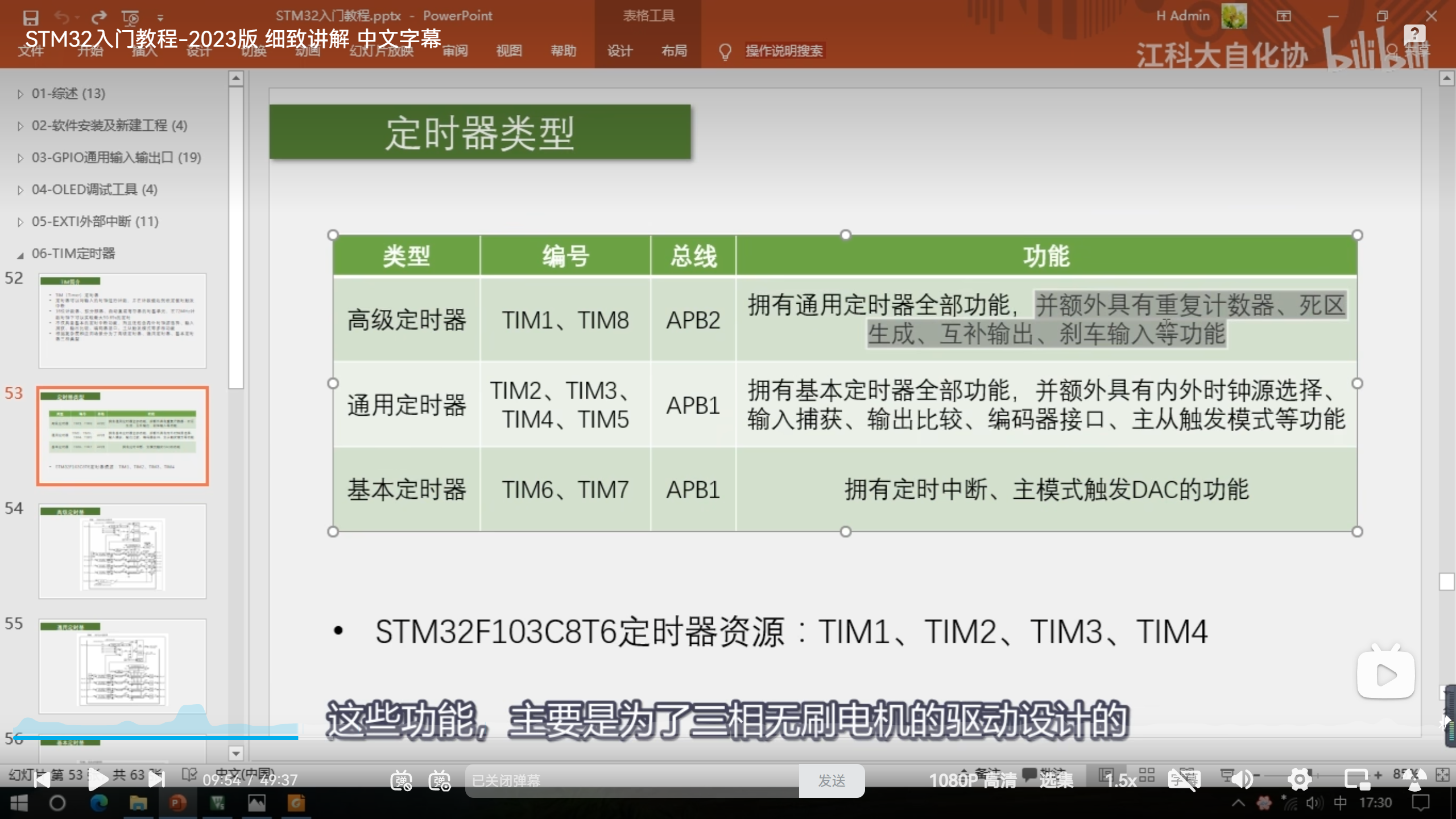1456x819 pixels.
Task: Toggle danmaku display on/off
Action: click(401, 780)
